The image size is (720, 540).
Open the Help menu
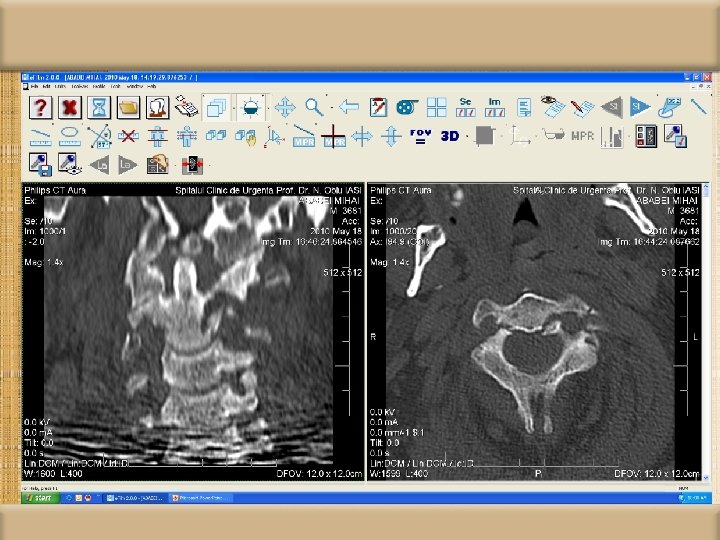tap(152, 86)
